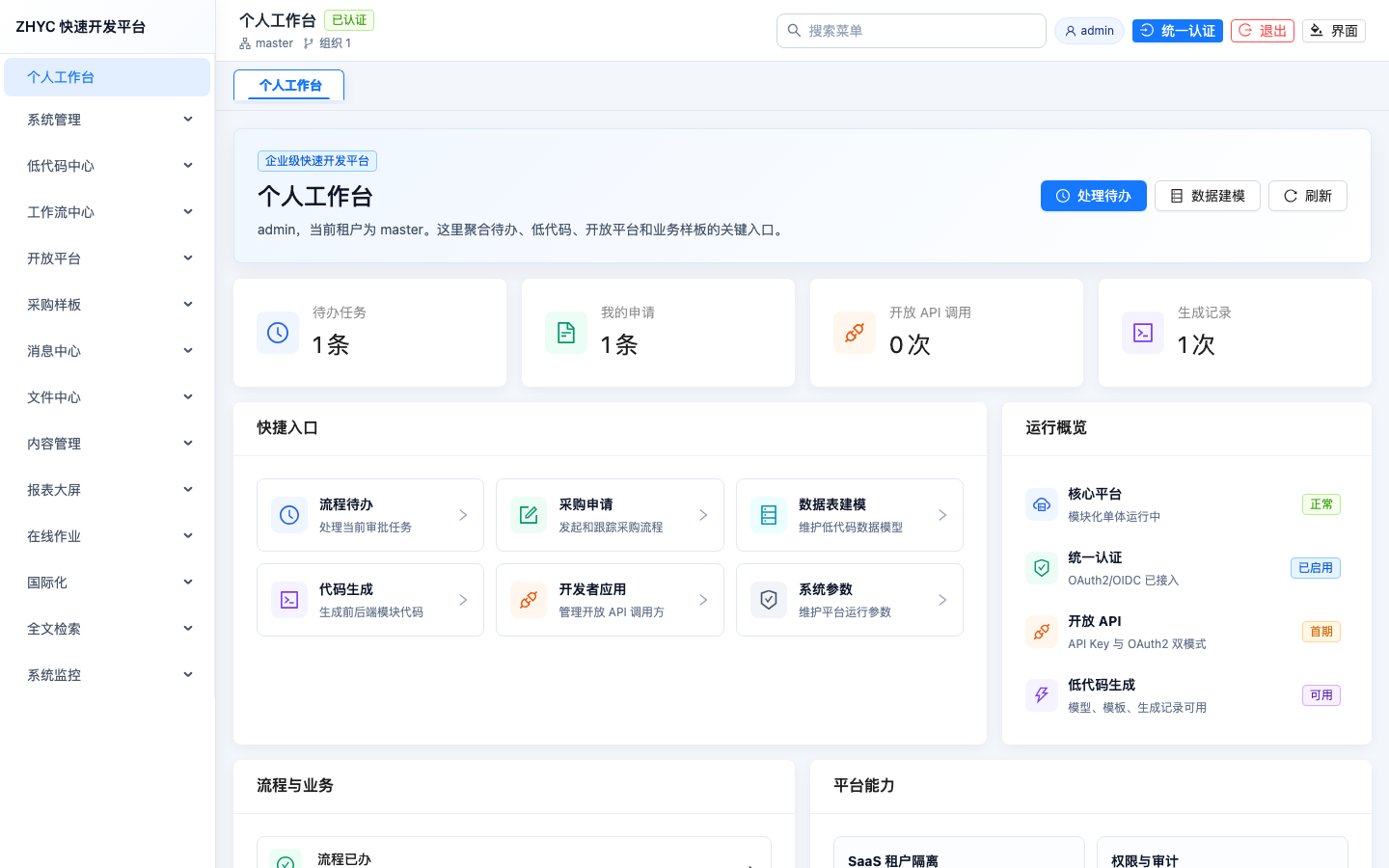Open the 界面 settings button
This screenshot has width=1389, height=868.
coord(1334,31)
